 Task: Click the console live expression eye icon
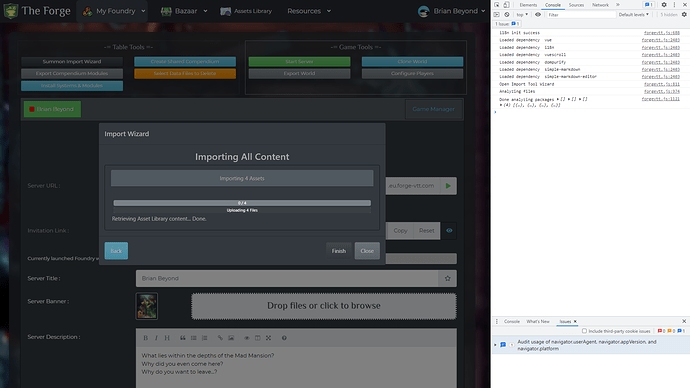click(538, 15)
